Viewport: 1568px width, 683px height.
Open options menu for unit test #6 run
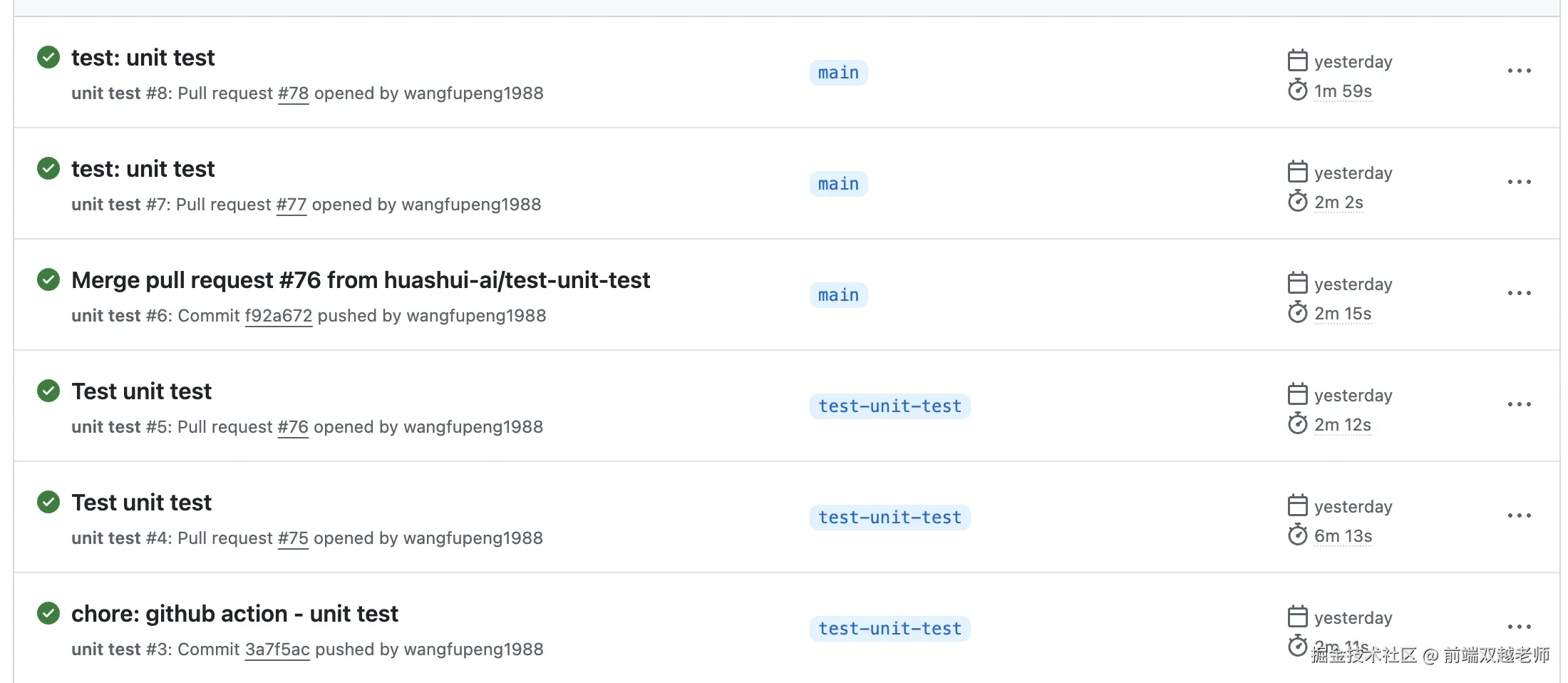click(1519, 294)
